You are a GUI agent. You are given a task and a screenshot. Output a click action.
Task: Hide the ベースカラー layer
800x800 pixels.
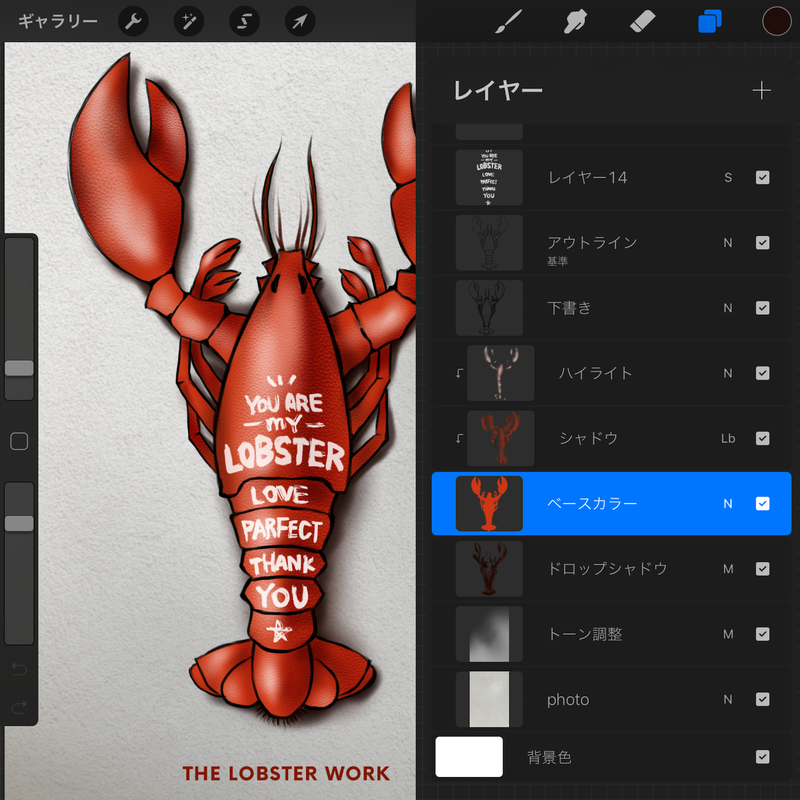pos(762,504)
